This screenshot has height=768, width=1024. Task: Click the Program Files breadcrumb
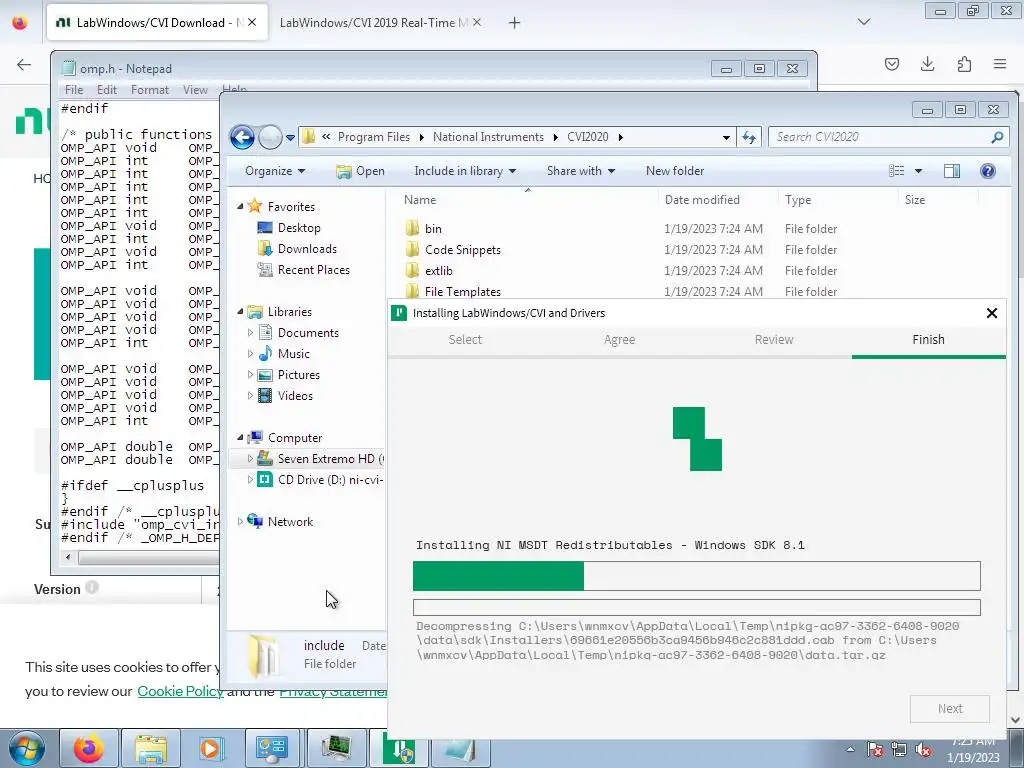click(x=374, y=137)
